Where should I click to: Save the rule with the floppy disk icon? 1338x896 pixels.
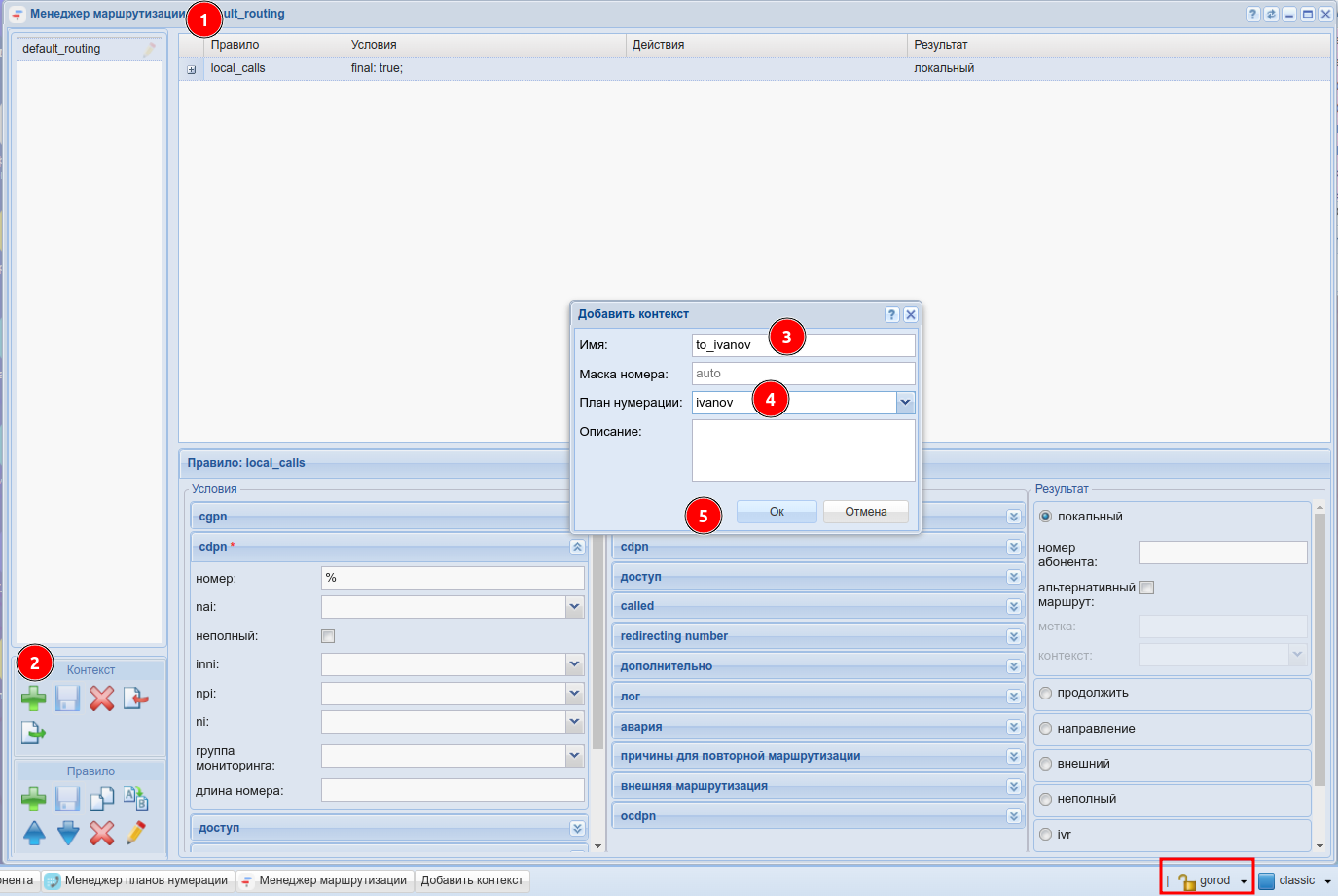pos(67,800)
